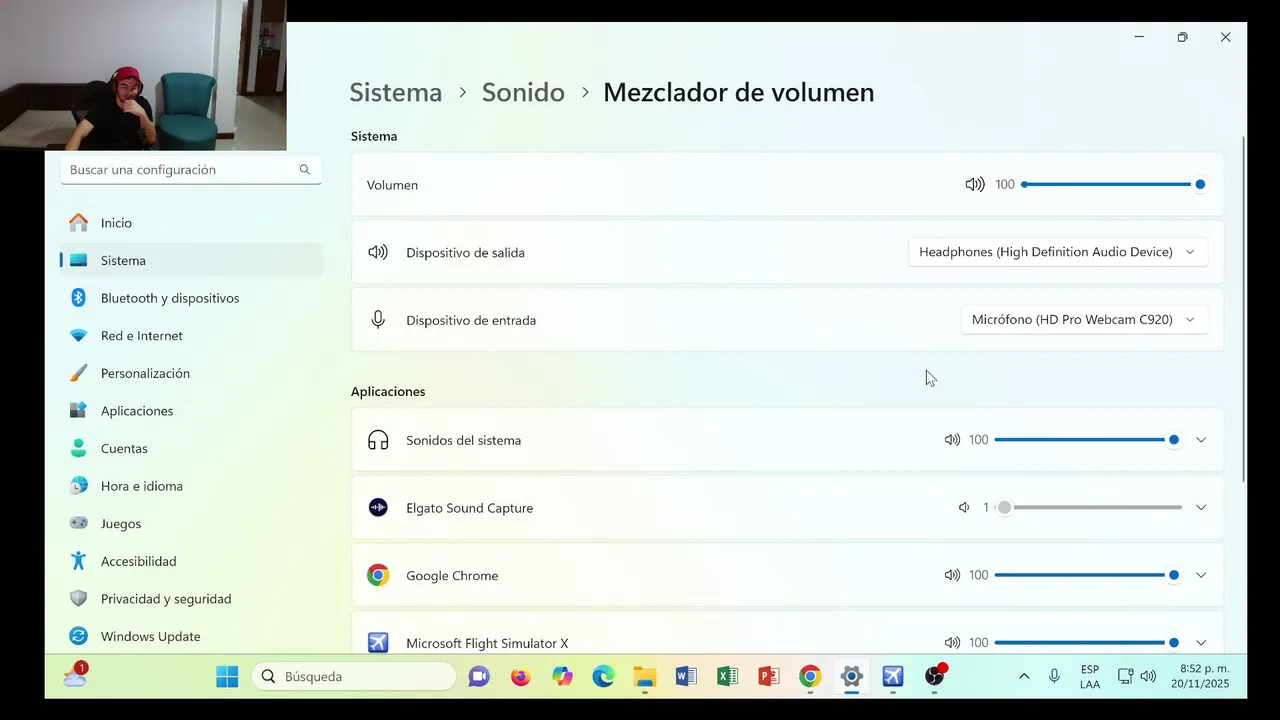Expand Elgato Sound Capture options
This screenshot has width=1280, height=720.
(x=1201, y=507)
